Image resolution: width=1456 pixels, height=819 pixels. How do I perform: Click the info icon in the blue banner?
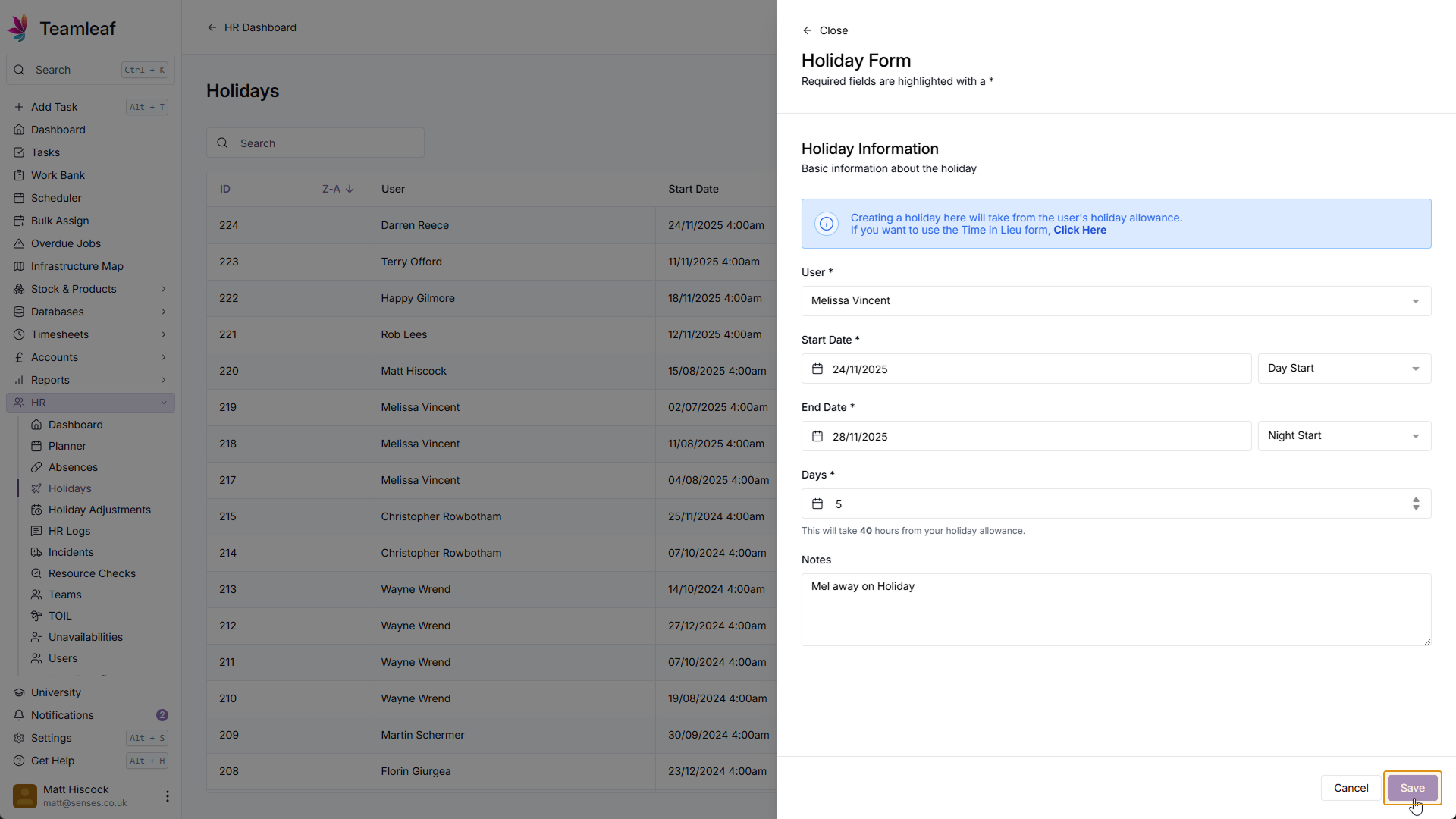coord(827,224)
